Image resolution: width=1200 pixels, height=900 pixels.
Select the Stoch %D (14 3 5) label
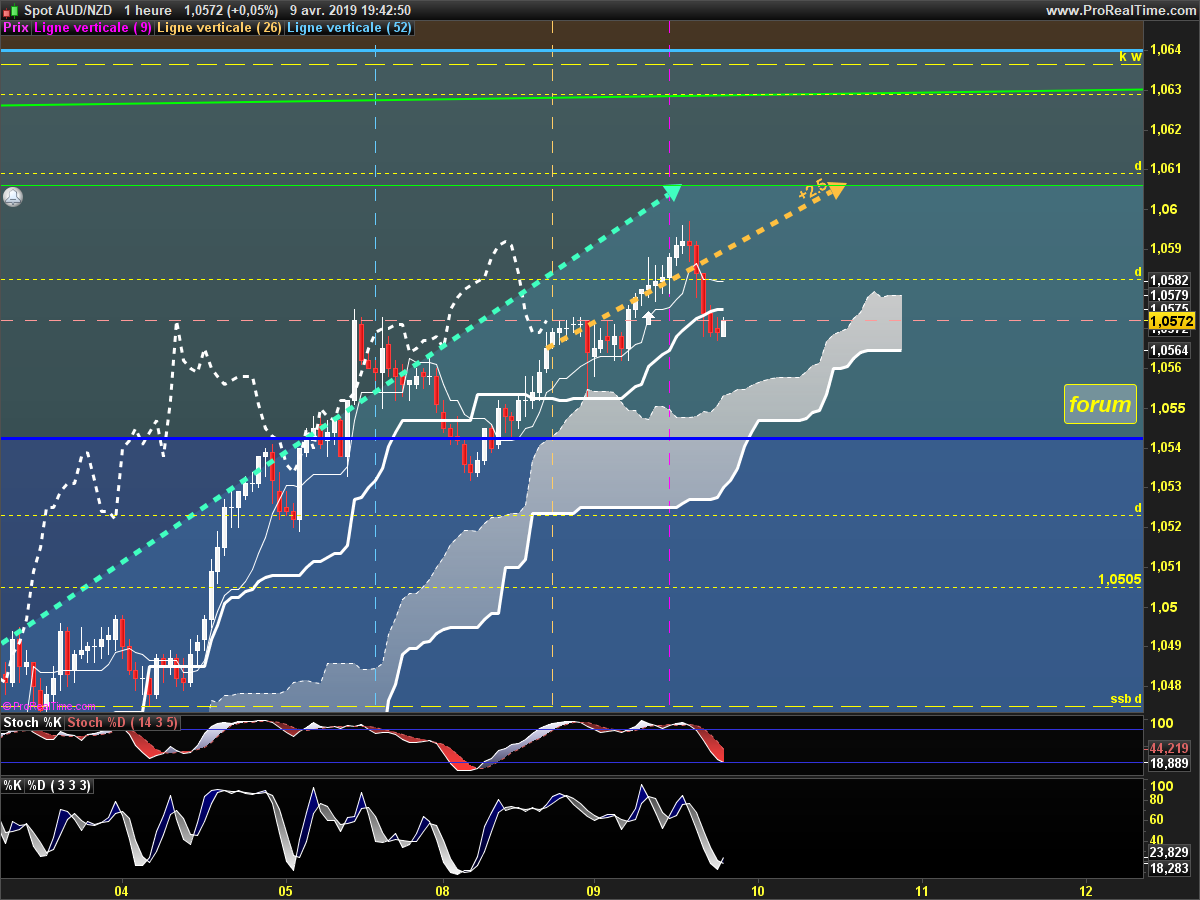[x=123, y=722]
